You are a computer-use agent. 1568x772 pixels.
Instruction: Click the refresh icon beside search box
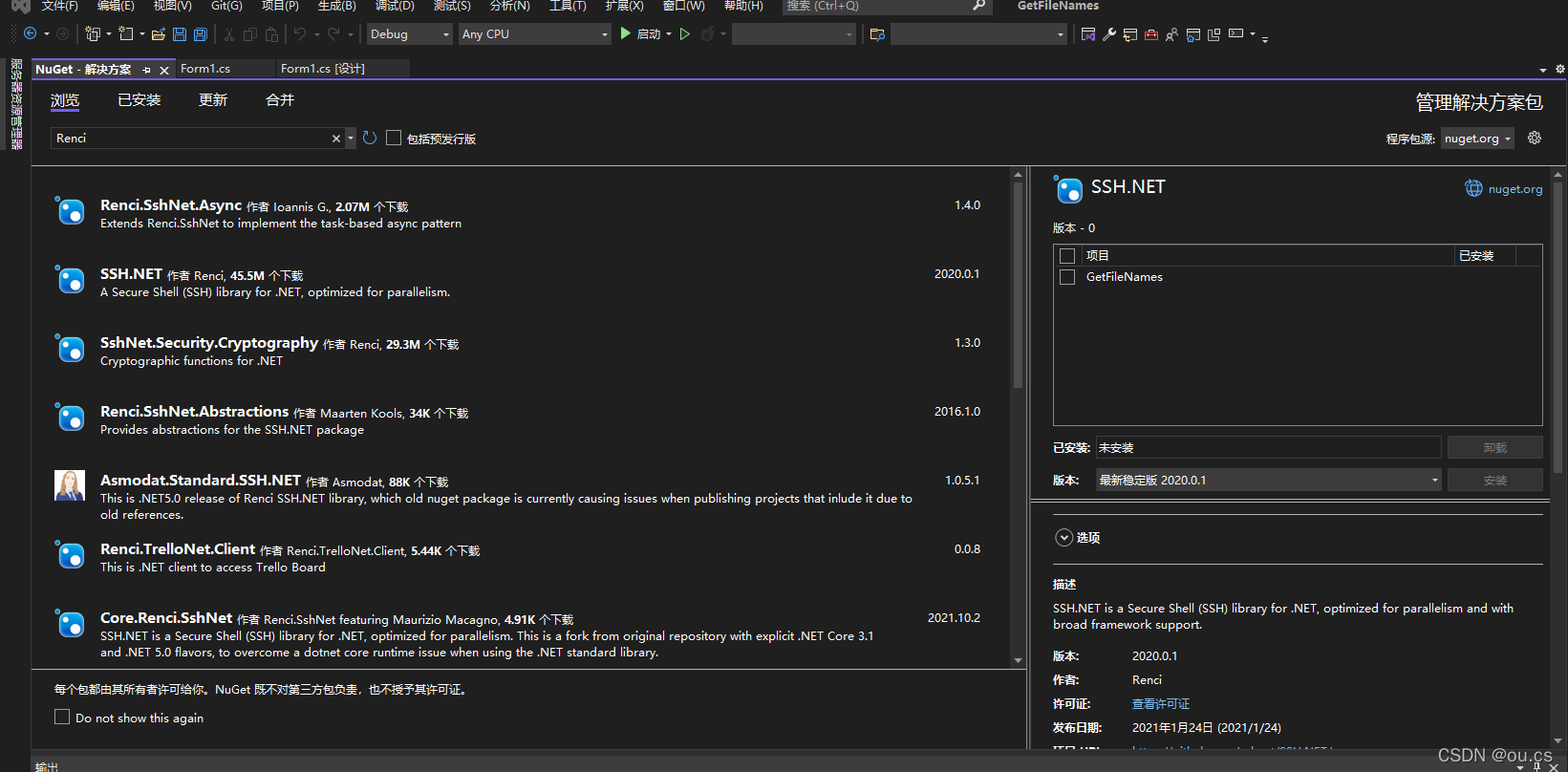tap(370, 139)
